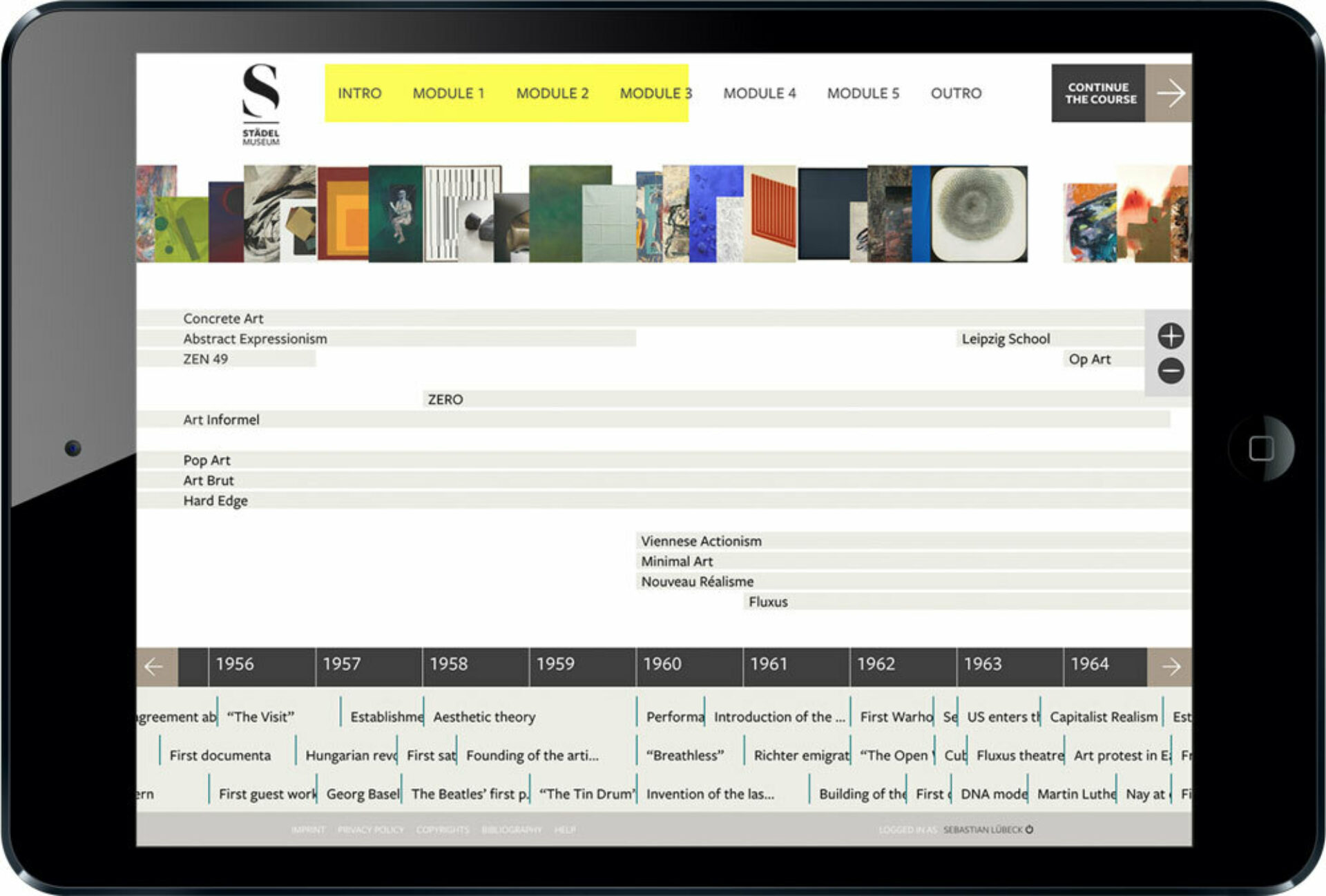
Task: Select the Nouveau Réalisme bar
Action: tap(914, 581)
